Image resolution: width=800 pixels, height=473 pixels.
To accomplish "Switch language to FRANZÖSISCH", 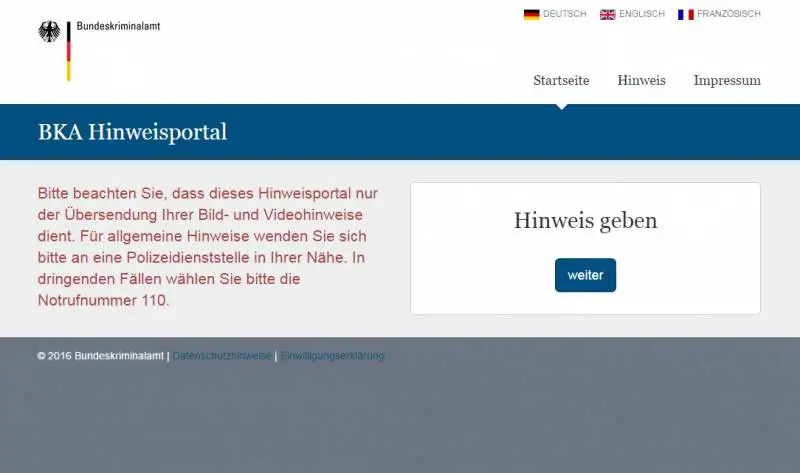I will click(729, 14).
